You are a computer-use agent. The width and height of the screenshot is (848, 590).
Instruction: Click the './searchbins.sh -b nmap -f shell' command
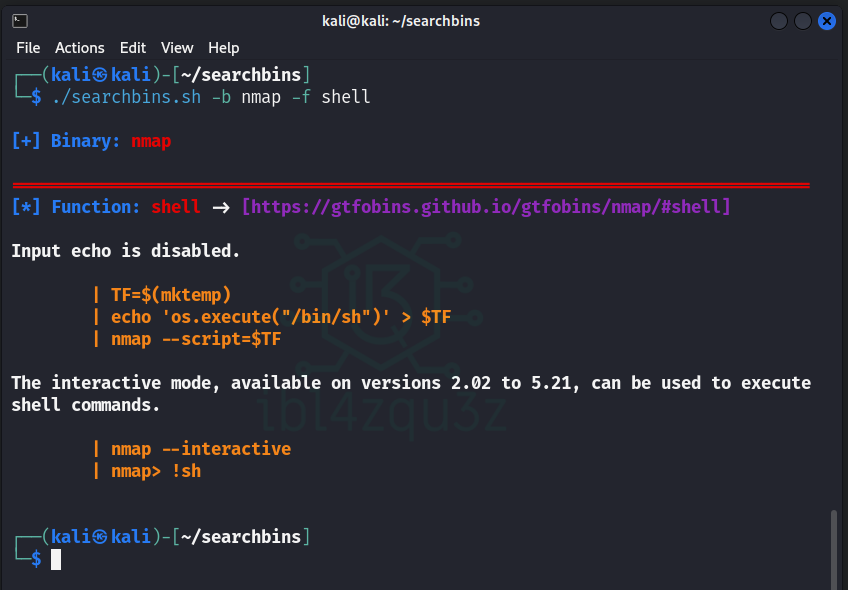(x=211, y=97)
